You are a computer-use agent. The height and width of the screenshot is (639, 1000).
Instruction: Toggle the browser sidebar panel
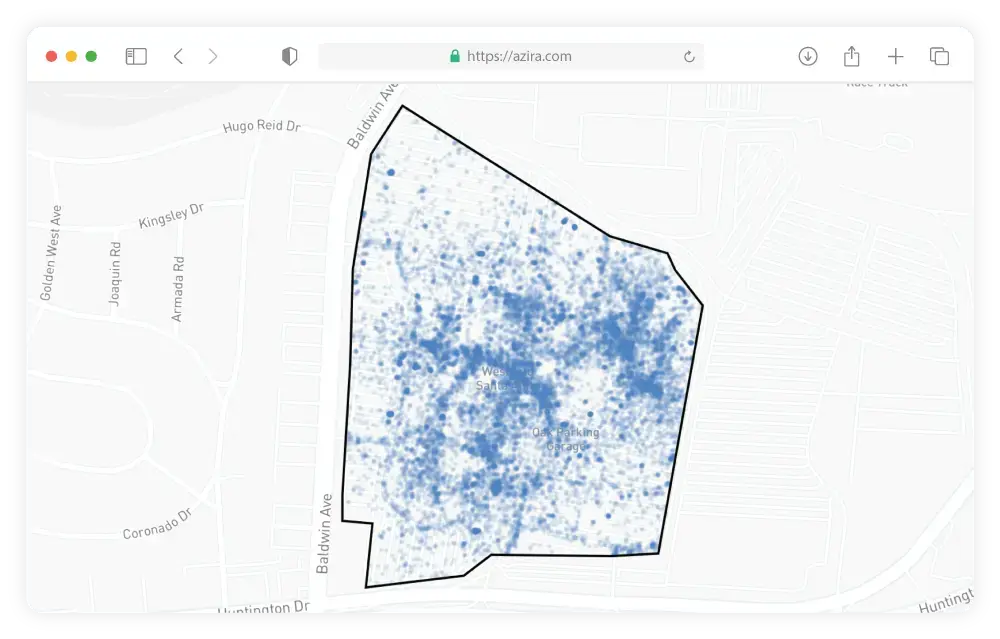[x=137, y=55]
